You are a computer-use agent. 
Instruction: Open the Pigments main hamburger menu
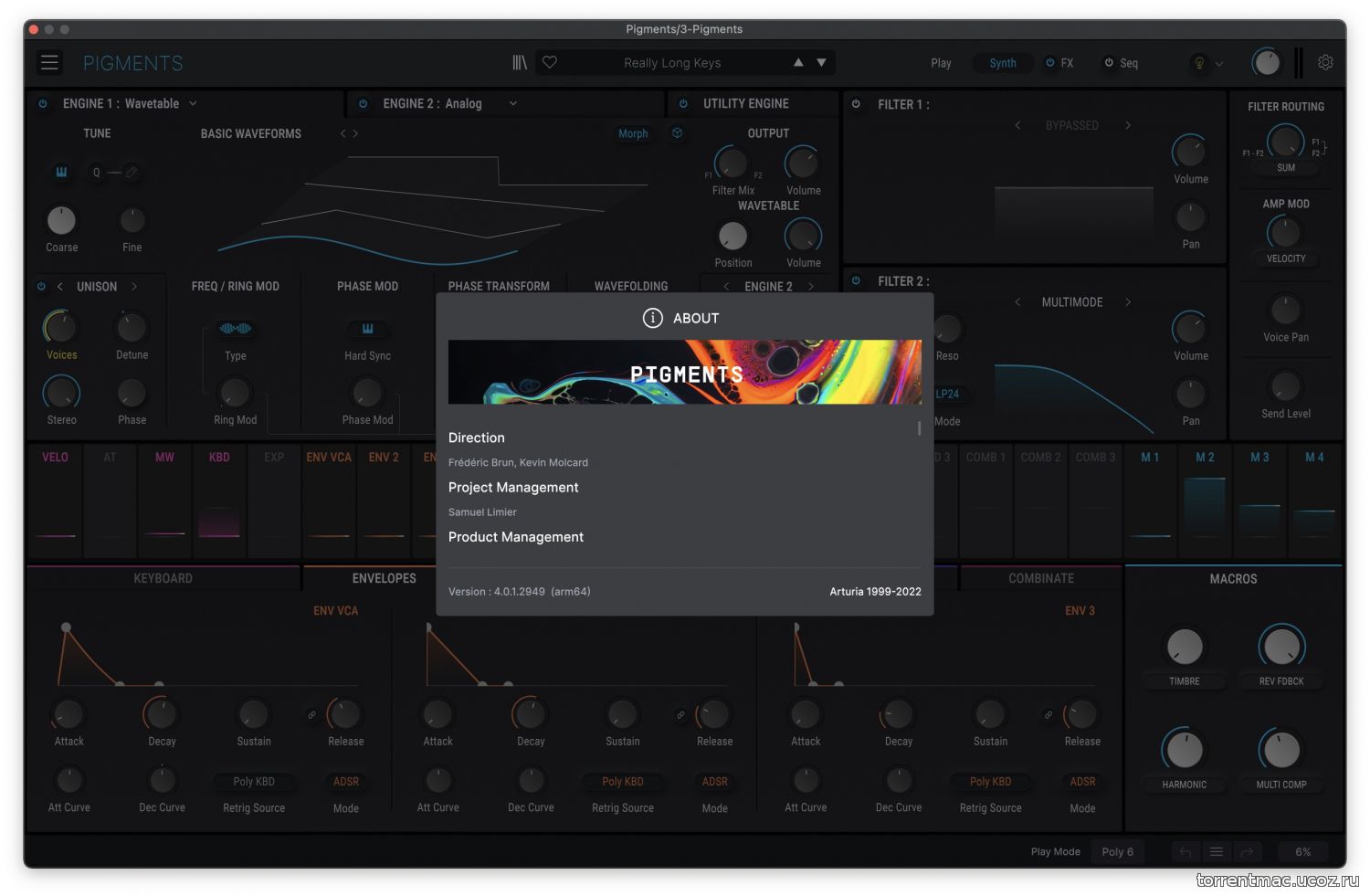[x=49, y=63]
